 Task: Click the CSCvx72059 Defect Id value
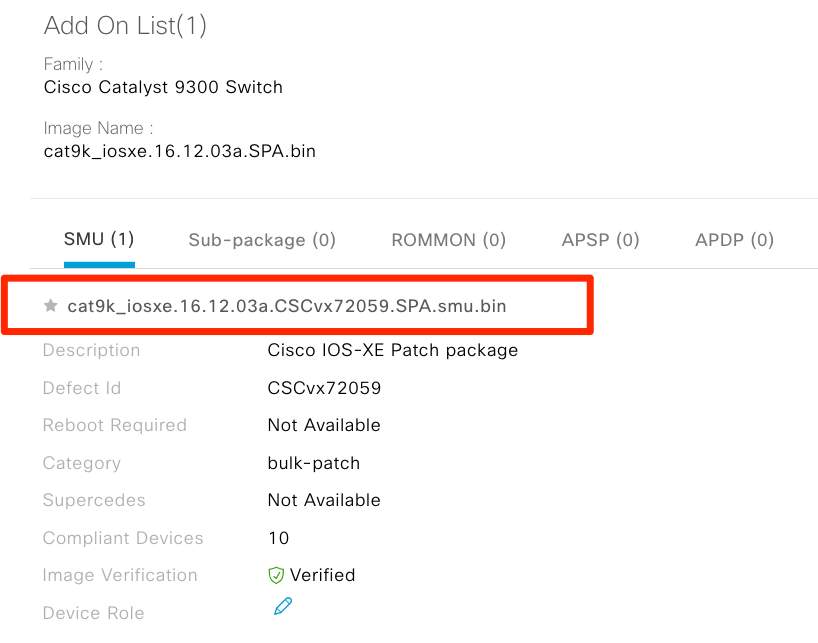pyautogui.click(x=324, y=388)
